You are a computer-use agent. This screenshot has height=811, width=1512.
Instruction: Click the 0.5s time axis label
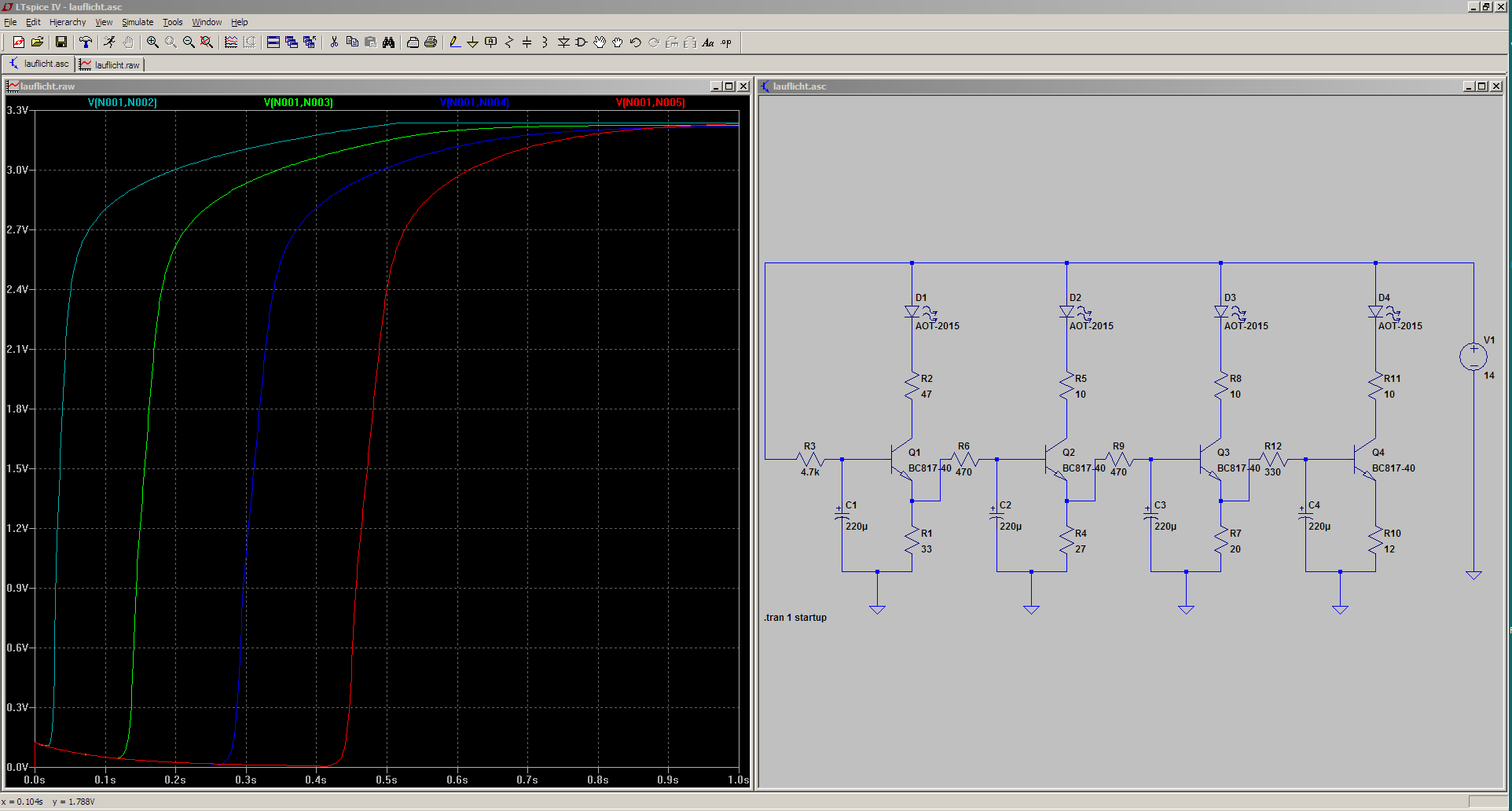[x=387, y=780]
